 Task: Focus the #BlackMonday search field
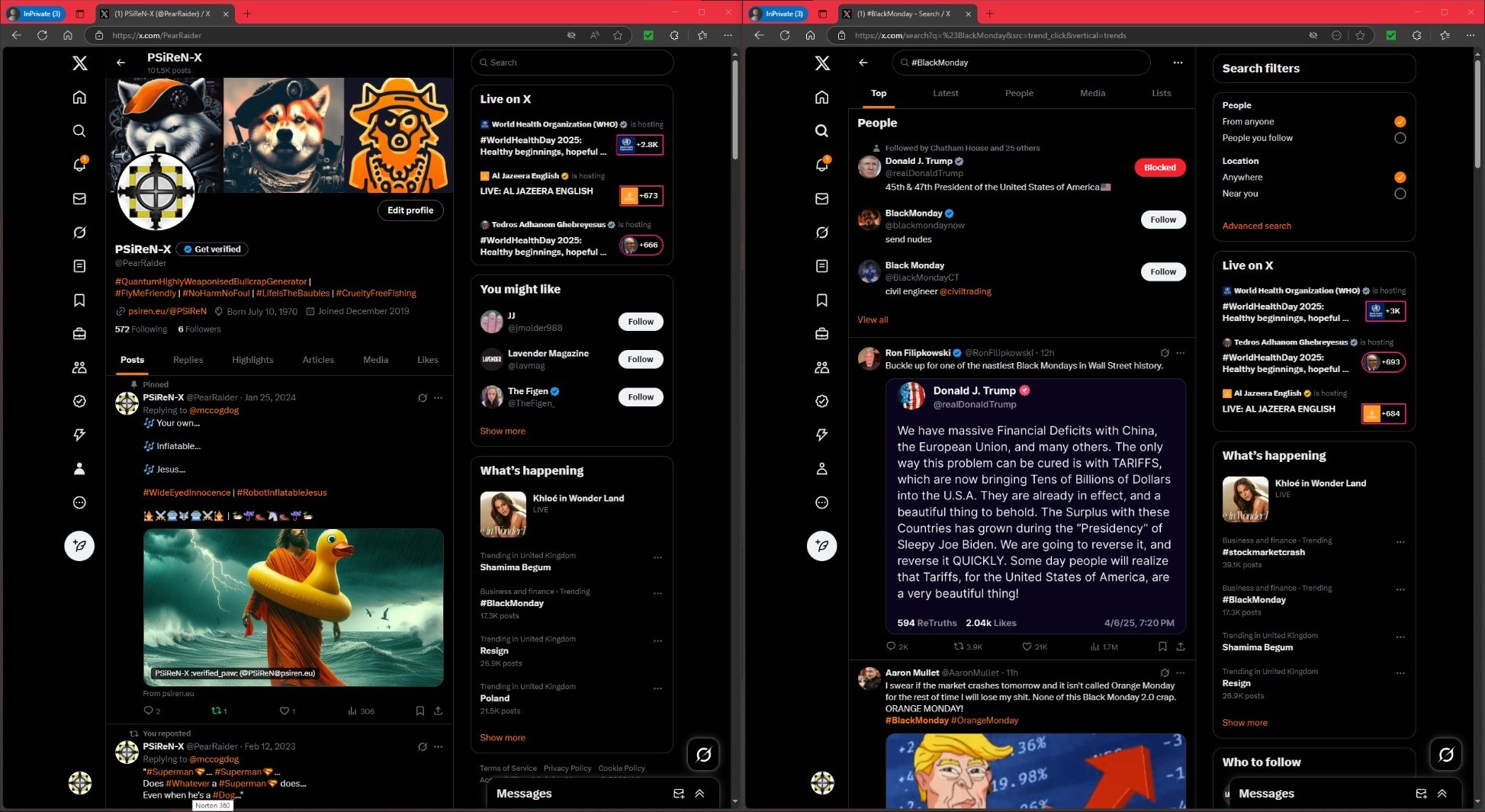pos(1021,63)
